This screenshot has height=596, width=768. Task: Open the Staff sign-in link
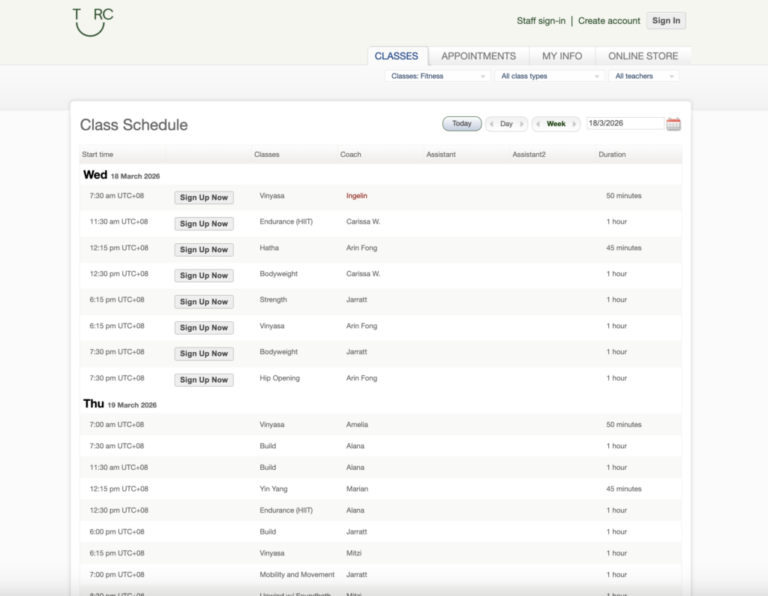tap(541, 21)
